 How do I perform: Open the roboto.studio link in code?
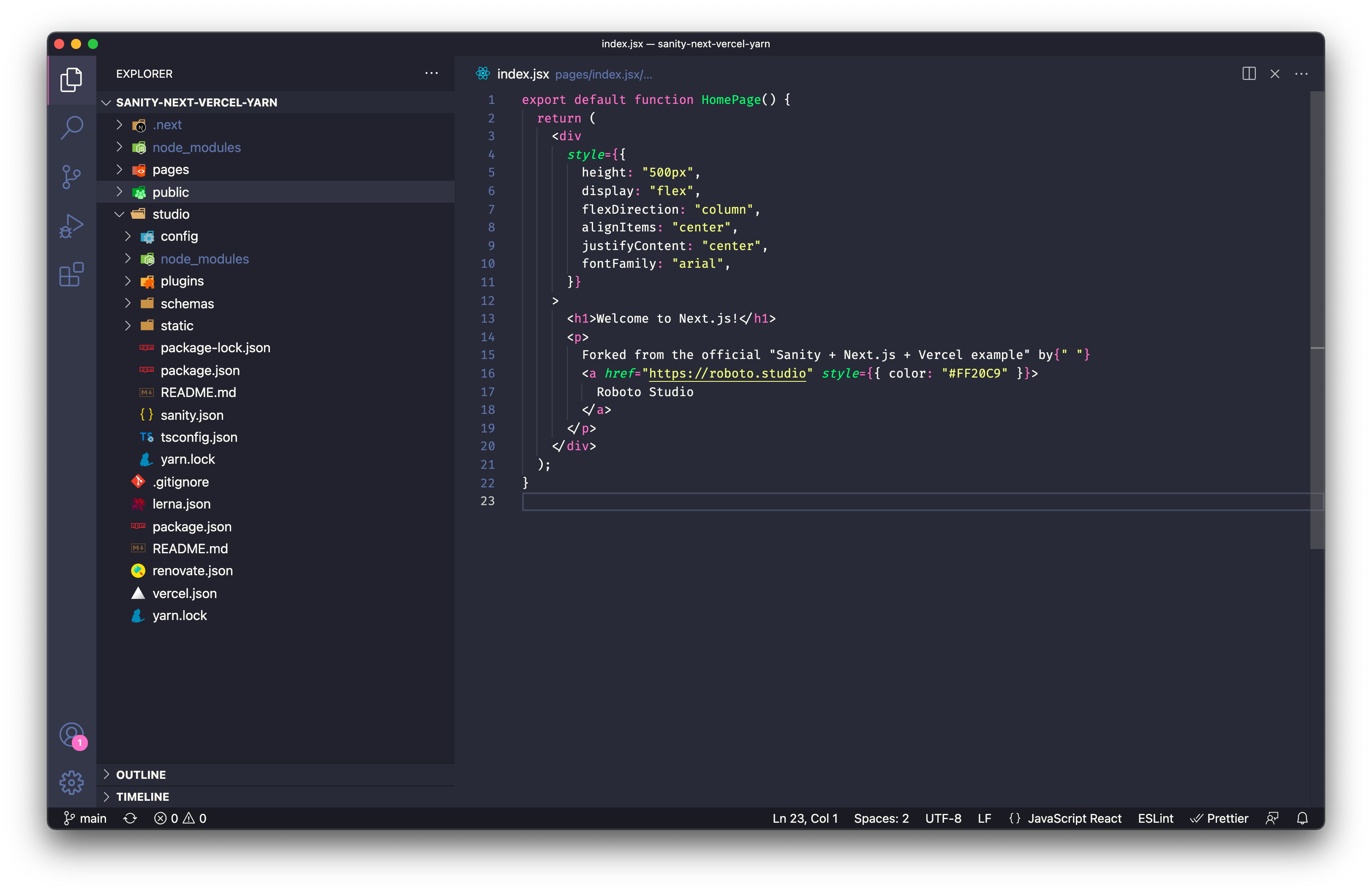click(727, 373)
